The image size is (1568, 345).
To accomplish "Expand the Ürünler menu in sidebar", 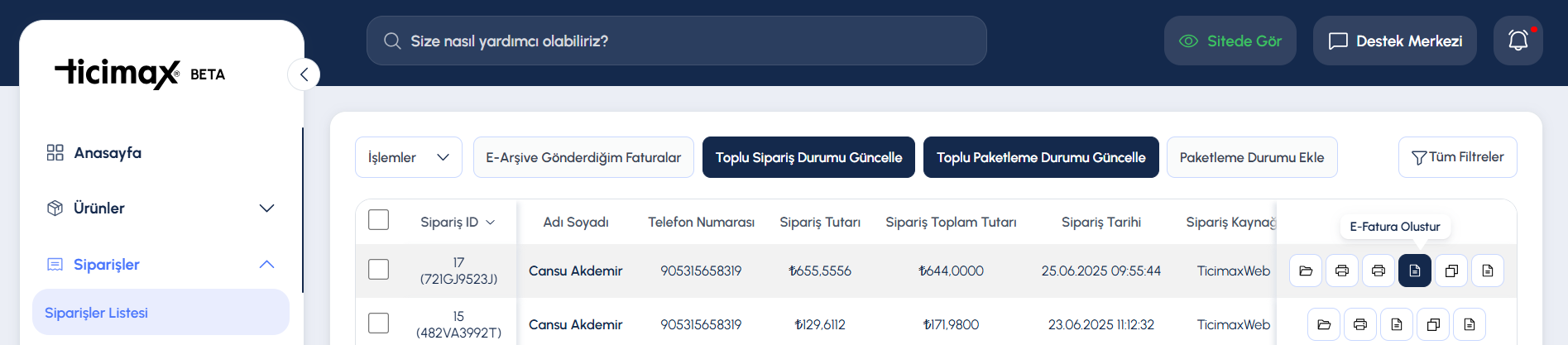I will coord(161,208).
